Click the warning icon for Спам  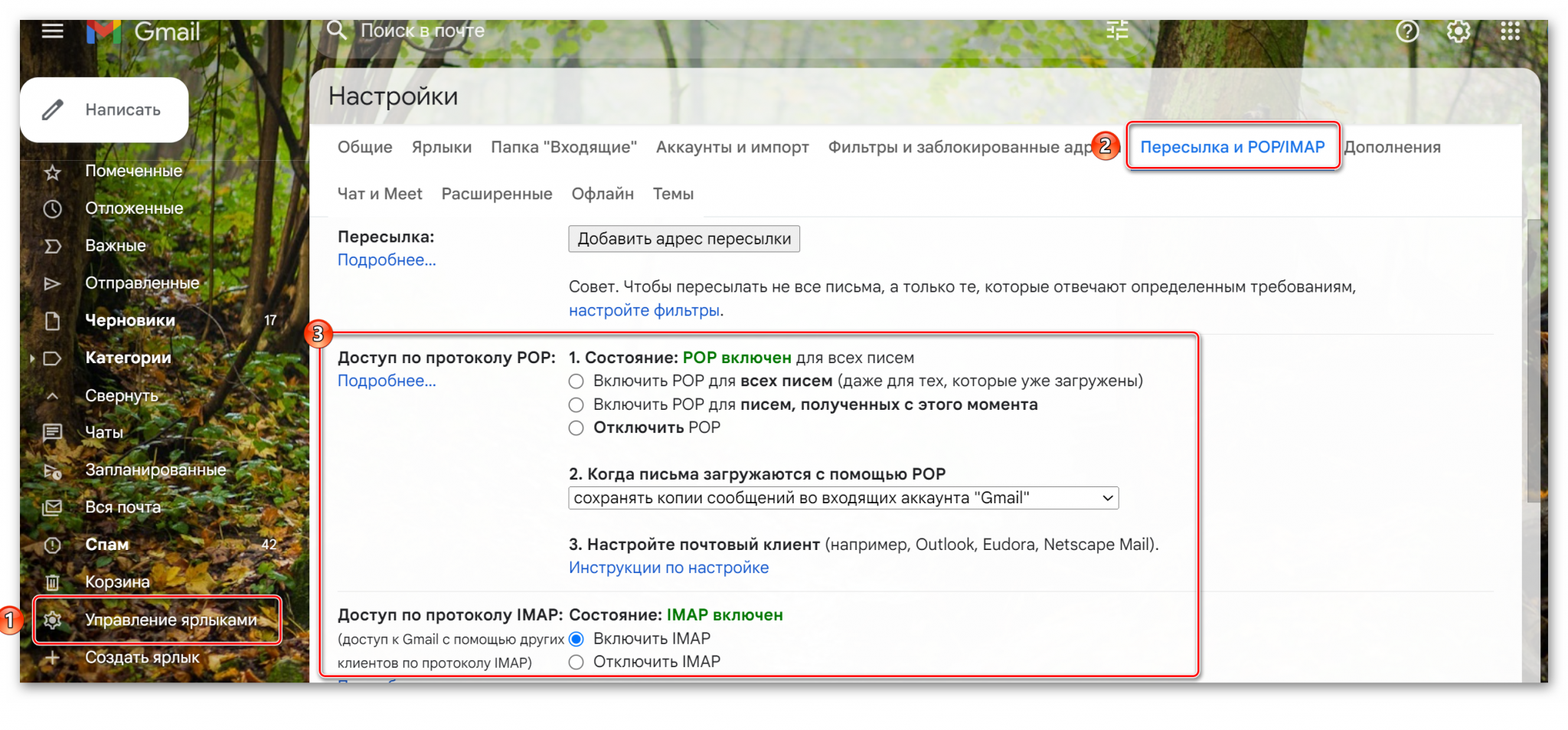[x=52, y=545]
